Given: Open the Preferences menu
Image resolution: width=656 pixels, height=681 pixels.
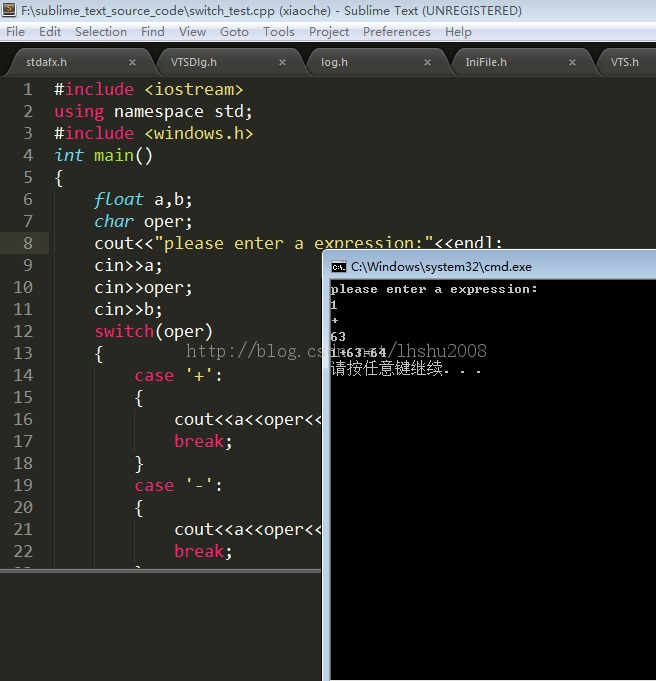Looking at the screenshot, I should pos(398,32).
